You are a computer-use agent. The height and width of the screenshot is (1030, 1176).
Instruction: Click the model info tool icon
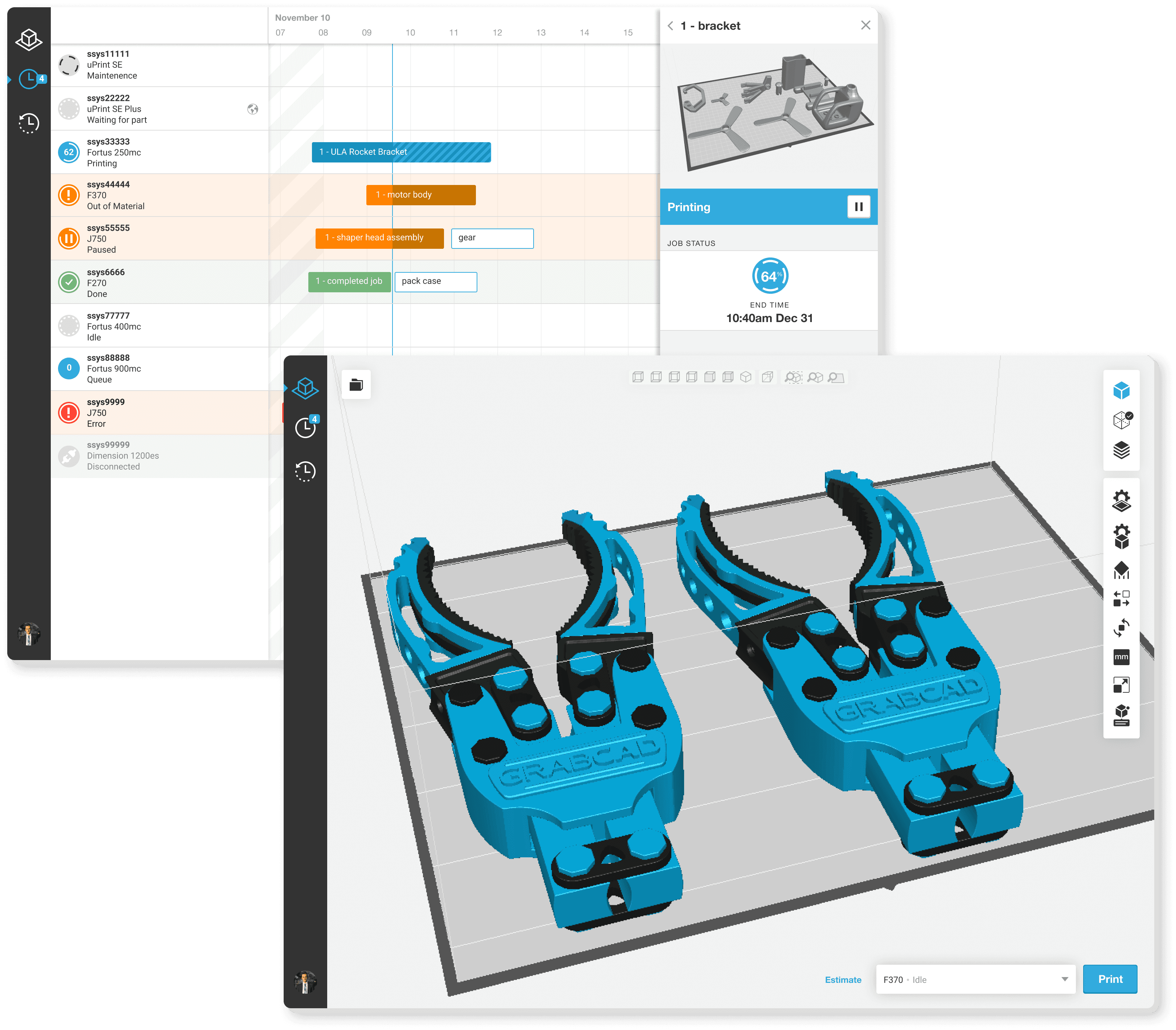point(1121,716)
